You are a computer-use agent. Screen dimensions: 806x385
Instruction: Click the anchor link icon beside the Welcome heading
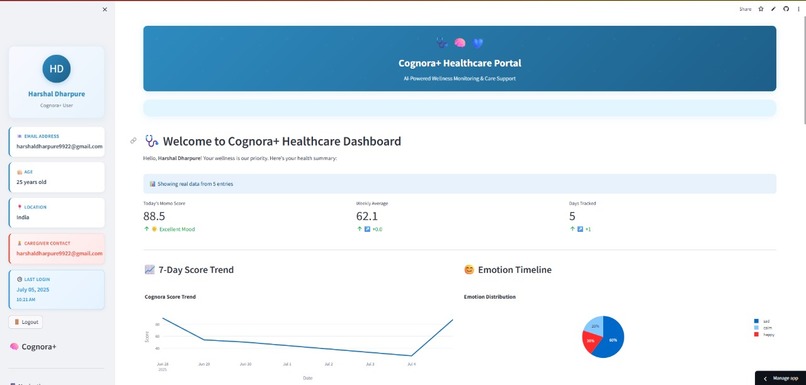click(134, 140)
